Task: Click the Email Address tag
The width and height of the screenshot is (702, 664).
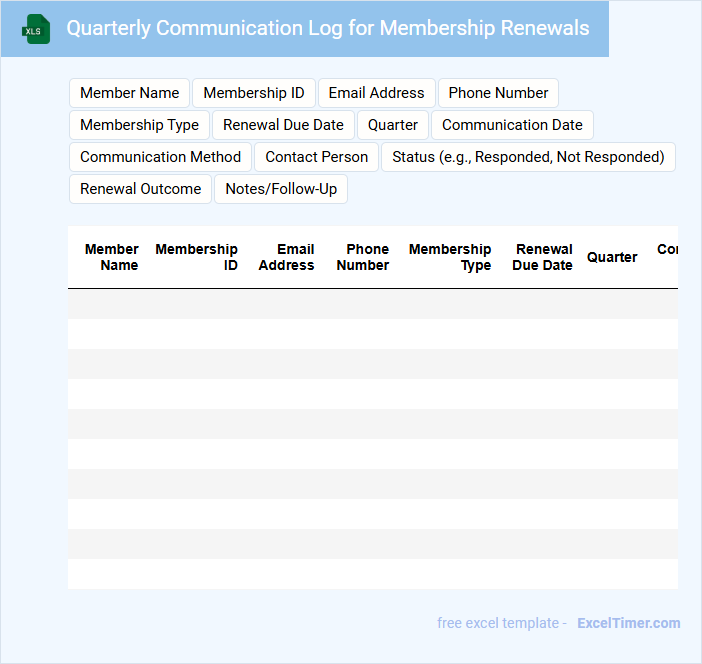Action: [x=376, y=93]
